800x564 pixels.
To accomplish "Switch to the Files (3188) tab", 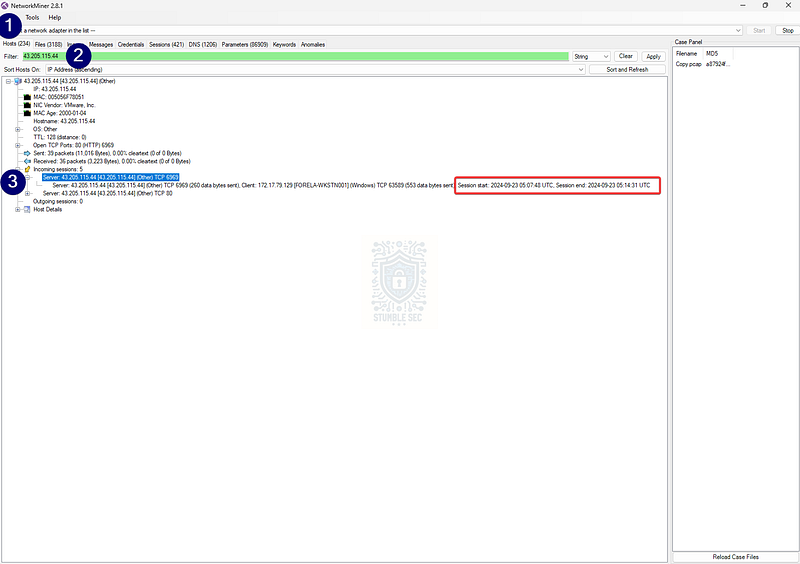I will 48,44.
